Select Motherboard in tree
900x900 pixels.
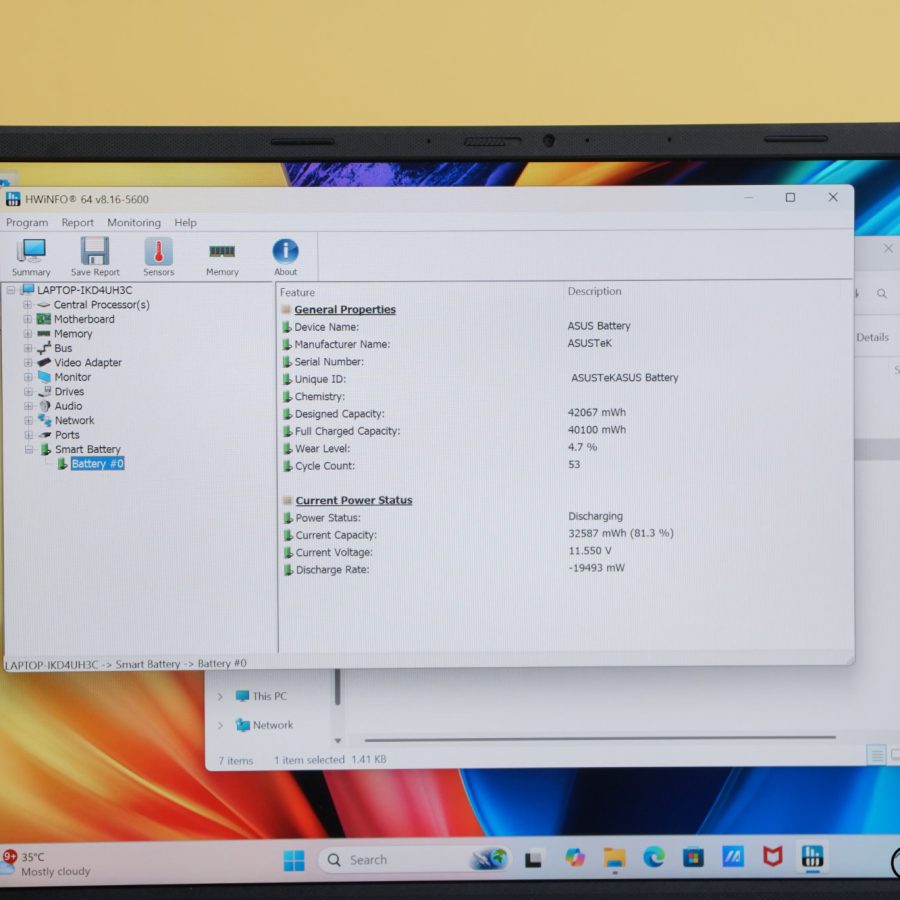tap(84, 319)
